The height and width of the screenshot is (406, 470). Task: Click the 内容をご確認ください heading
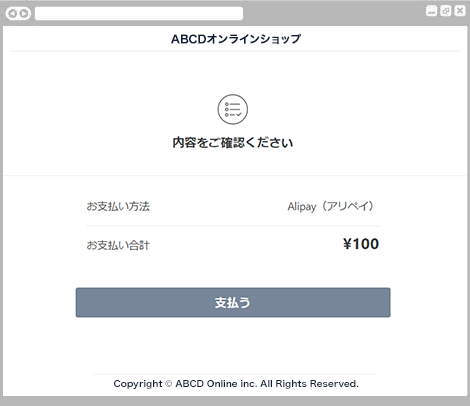click(233, 143)
